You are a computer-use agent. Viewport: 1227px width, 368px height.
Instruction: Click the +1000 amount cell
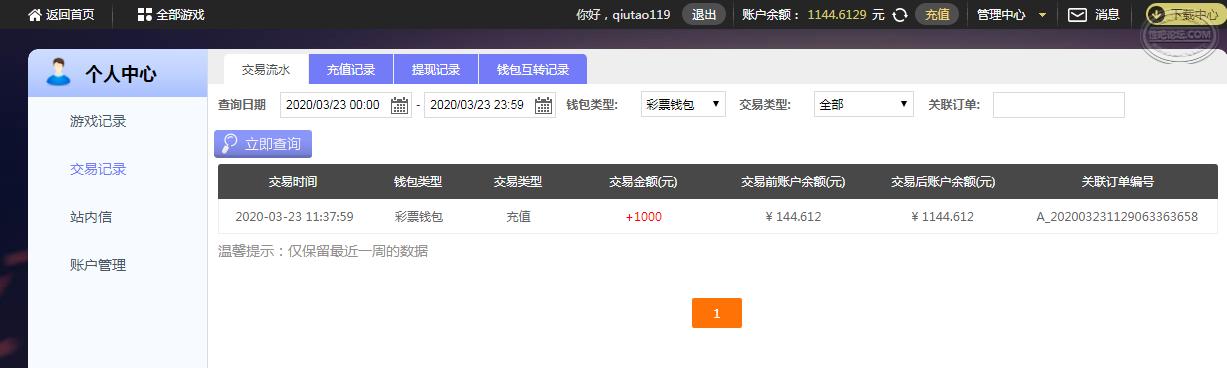(643, 216)
